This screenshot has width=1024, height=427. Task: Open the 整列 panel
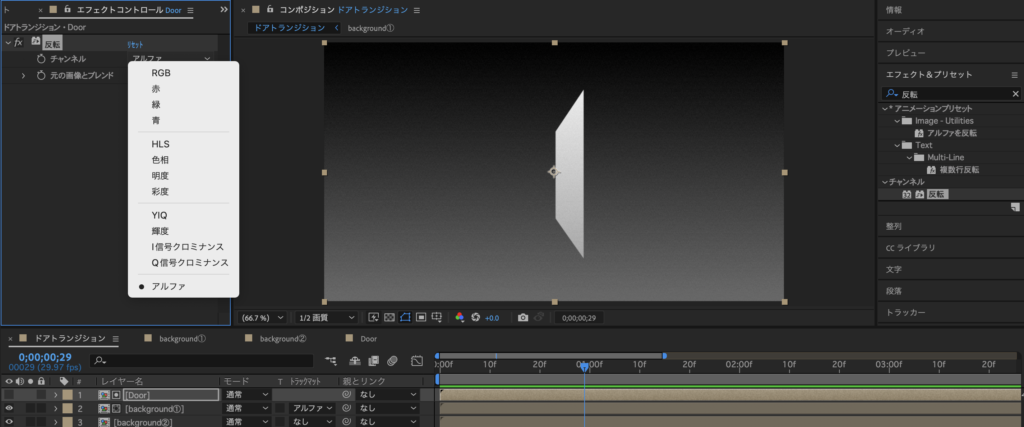(893, 226)
